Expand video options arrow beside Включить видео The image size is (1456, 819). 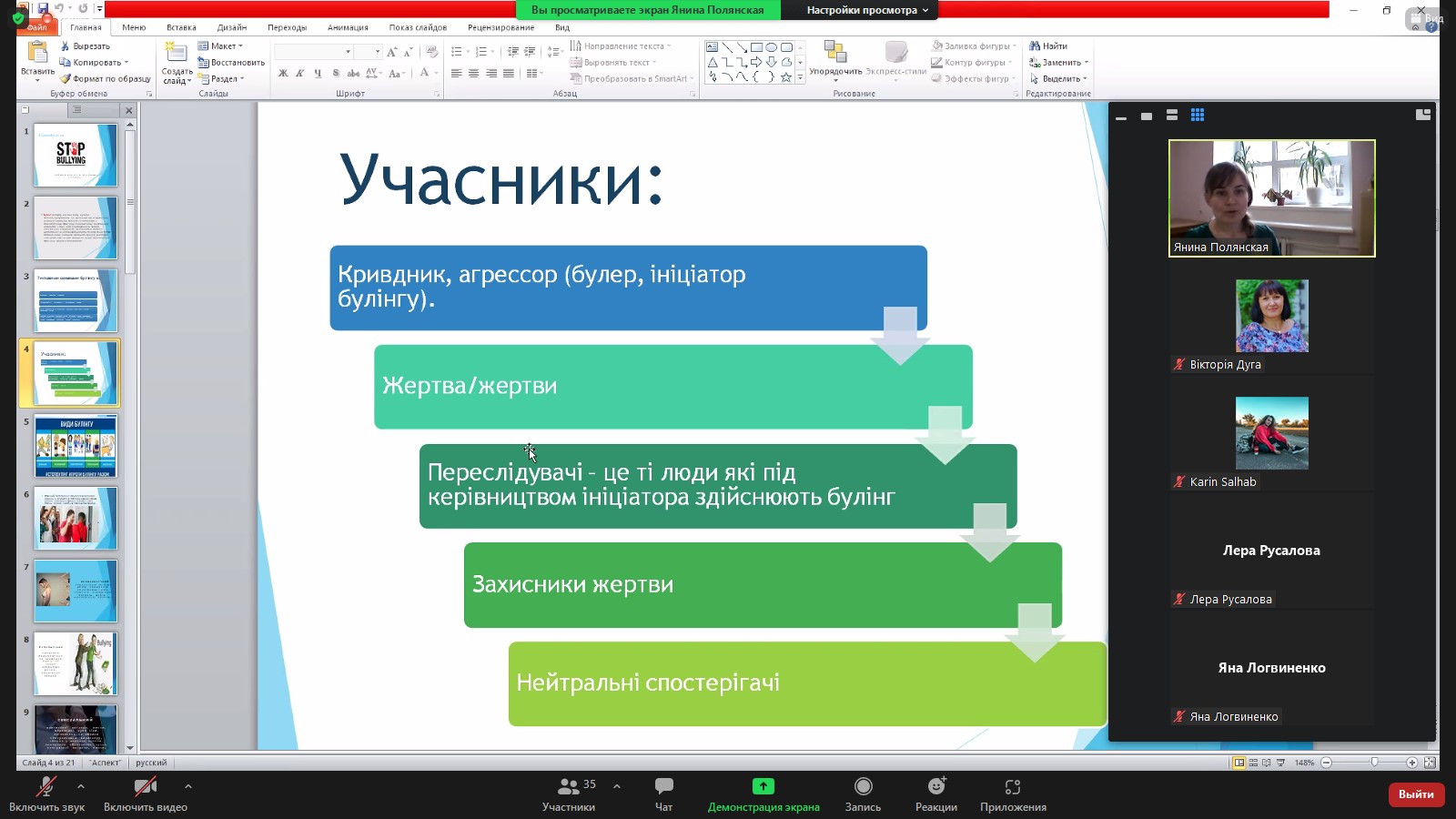click(188, 786)
